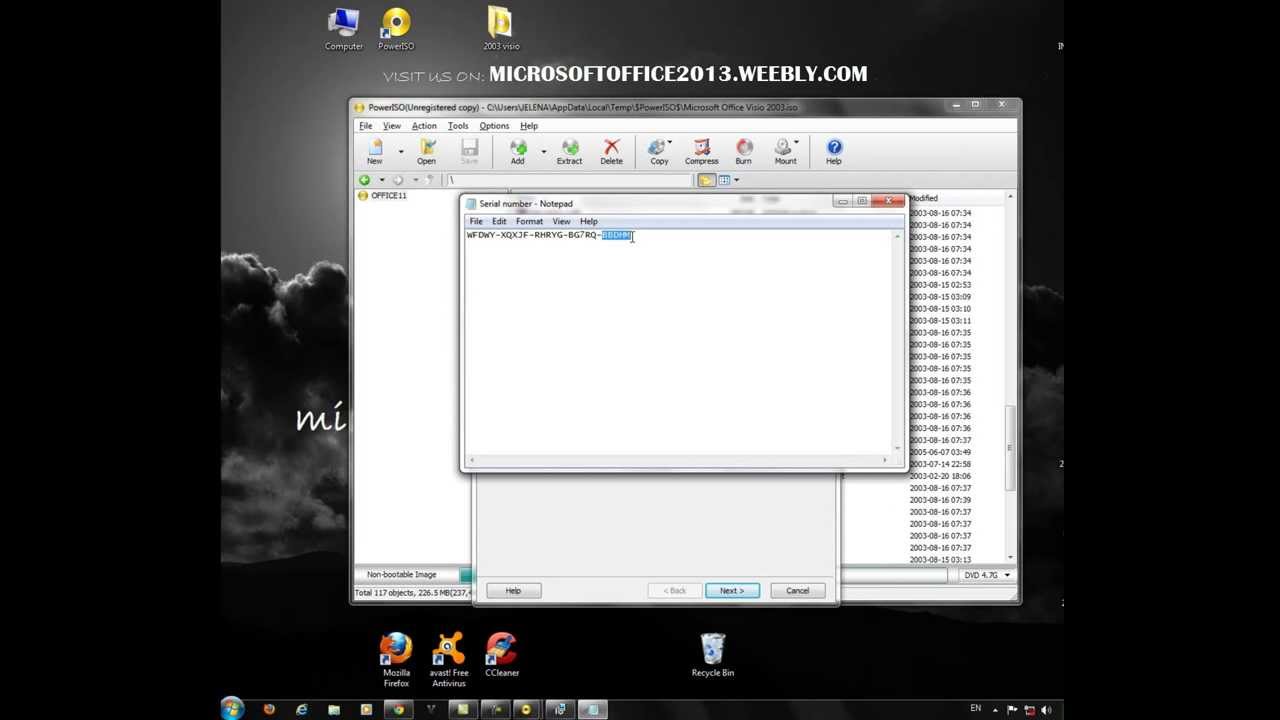Open the Format menu in Notepad
Screen dimensions: 1280x720
[x=529, y=221]
